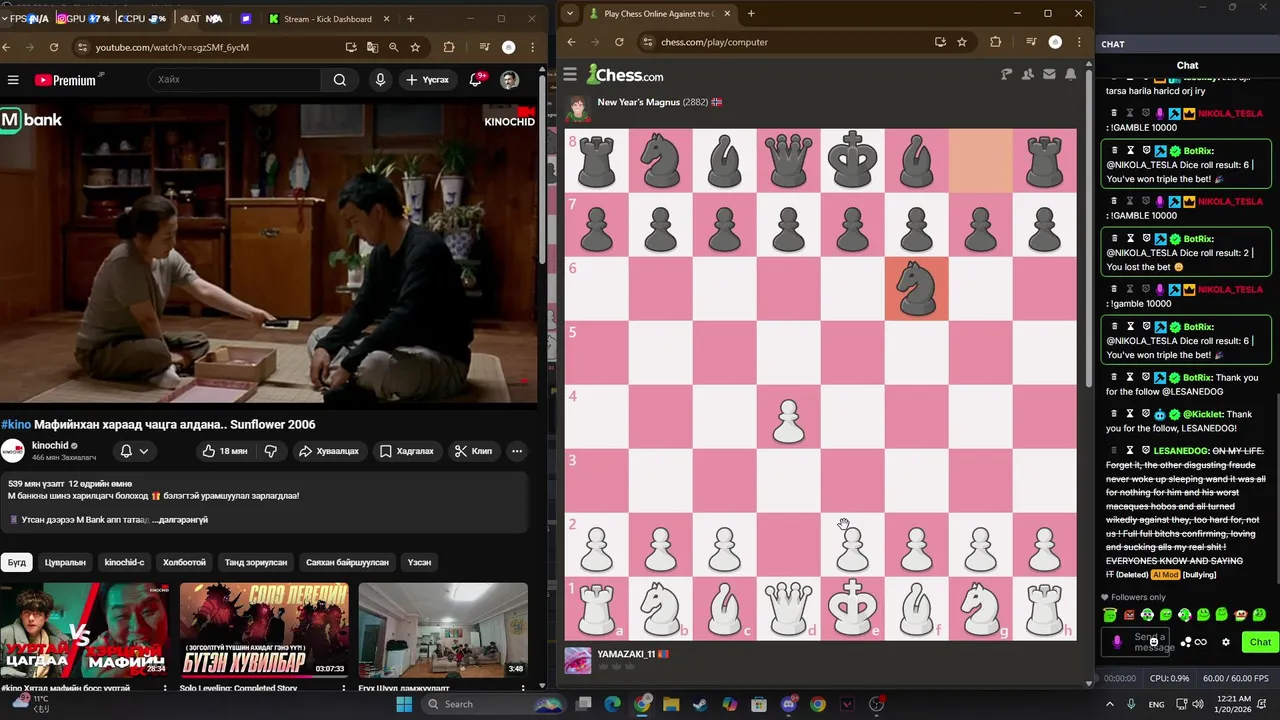Screen dimensions: 1280x720
Task: Open tab search dropdown in chess browser
Action: [569, 14]
